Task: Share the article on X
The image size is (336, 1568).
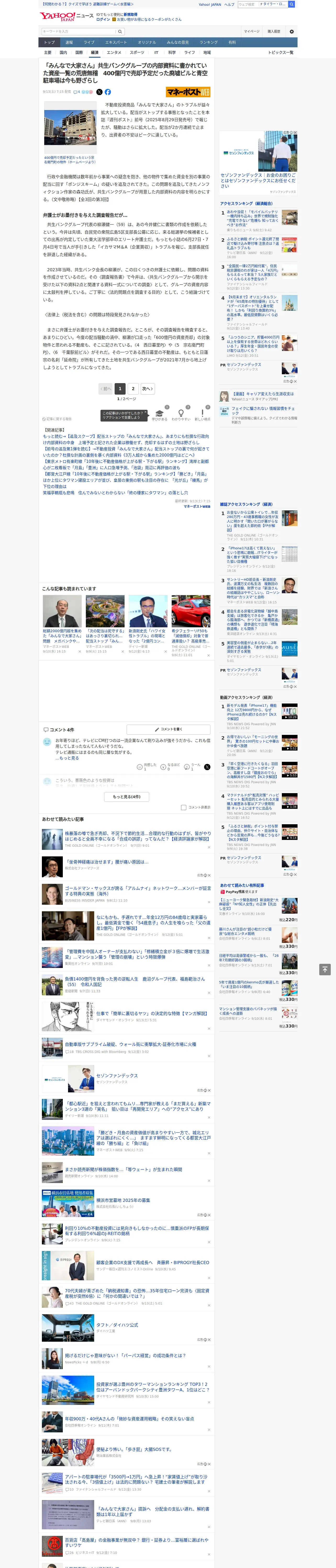Action: (x=99, y=92)
